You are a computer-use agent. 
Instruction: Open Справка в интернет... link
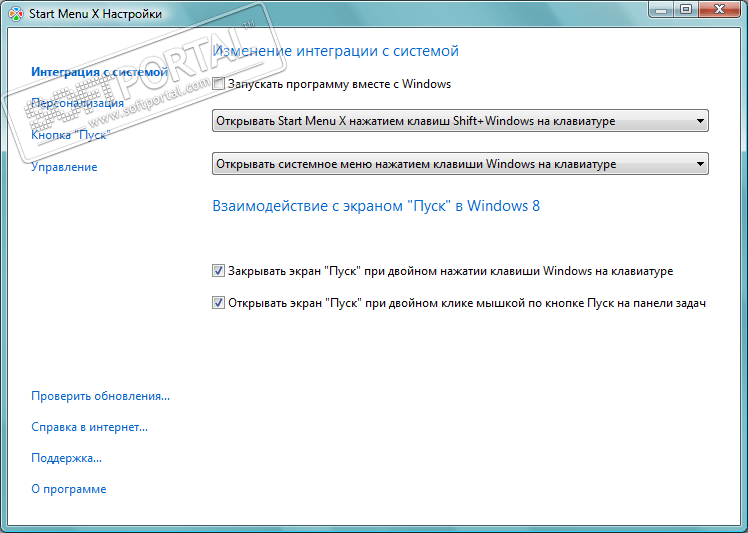(x=89, y=428)
